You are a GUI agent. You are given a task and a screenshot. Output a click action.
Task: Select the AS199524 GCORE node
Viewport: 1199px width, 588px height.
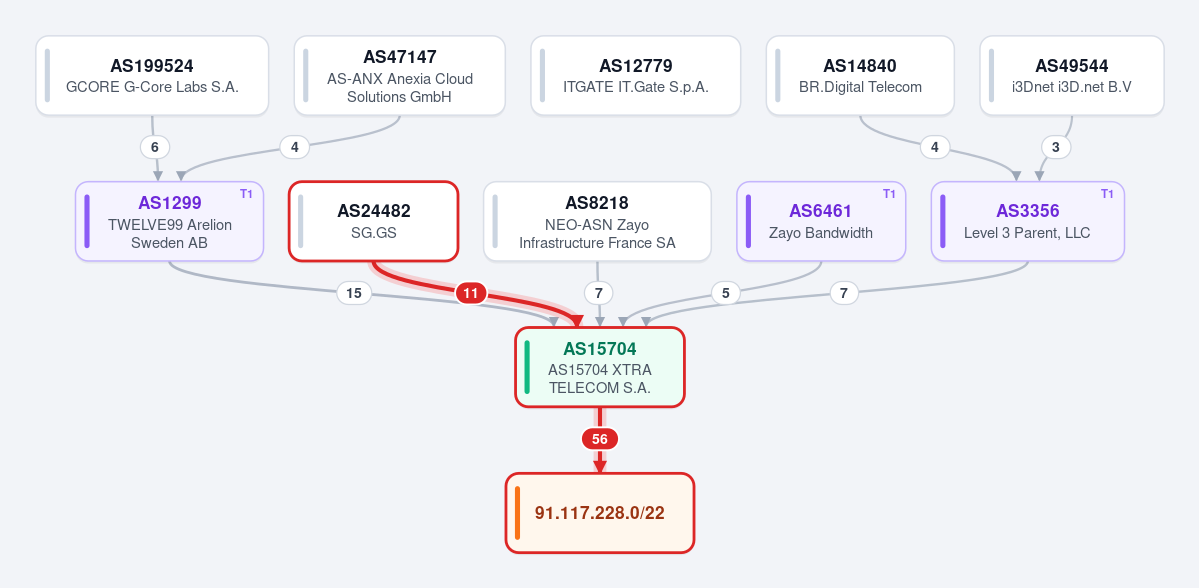[x=152, y=76]
